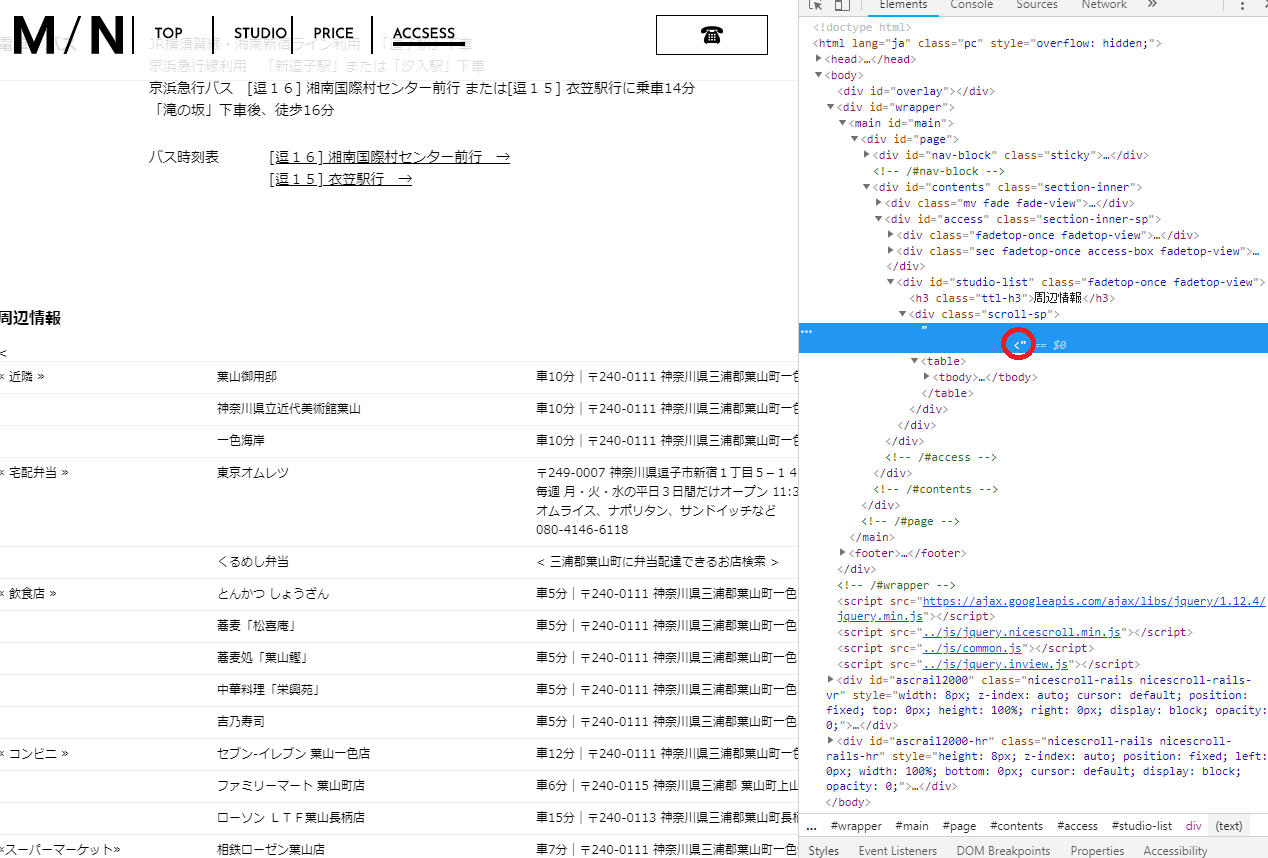Expand the head element node
The height and width of the screenshot is (858, 1268).
(x=818, y=58)
